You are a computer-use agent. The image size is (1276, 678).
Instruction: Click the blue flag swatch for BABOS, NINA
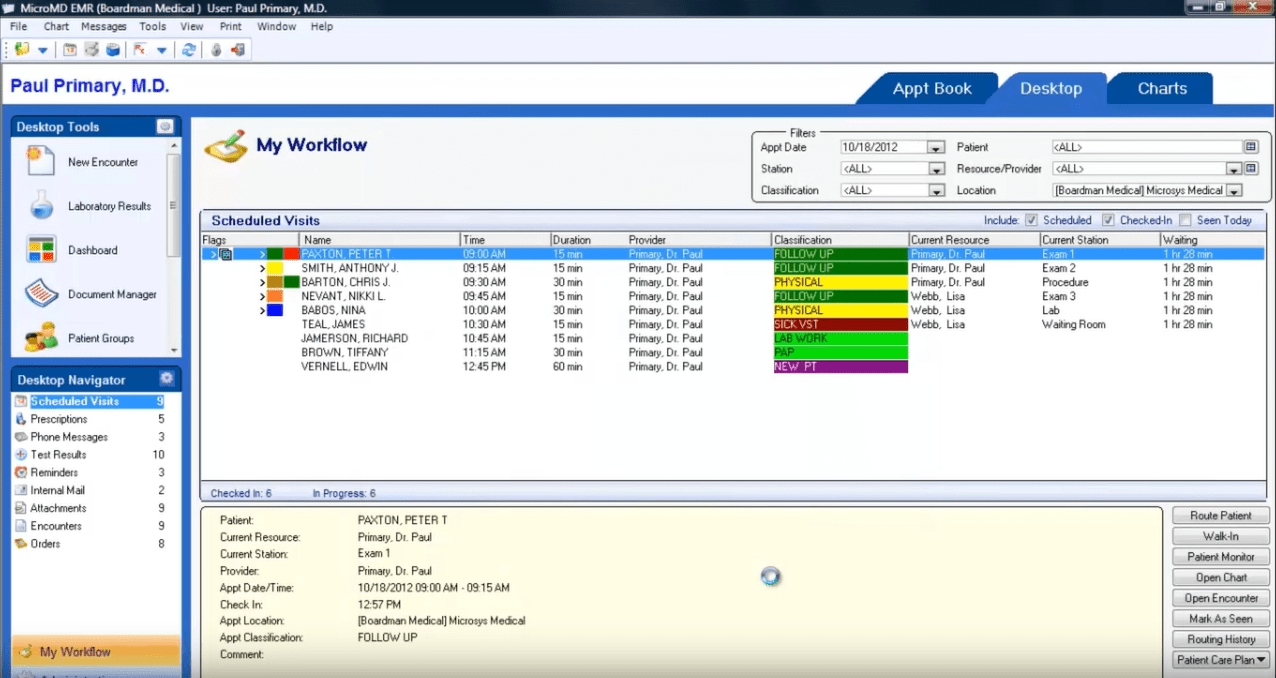click(275, 311)
